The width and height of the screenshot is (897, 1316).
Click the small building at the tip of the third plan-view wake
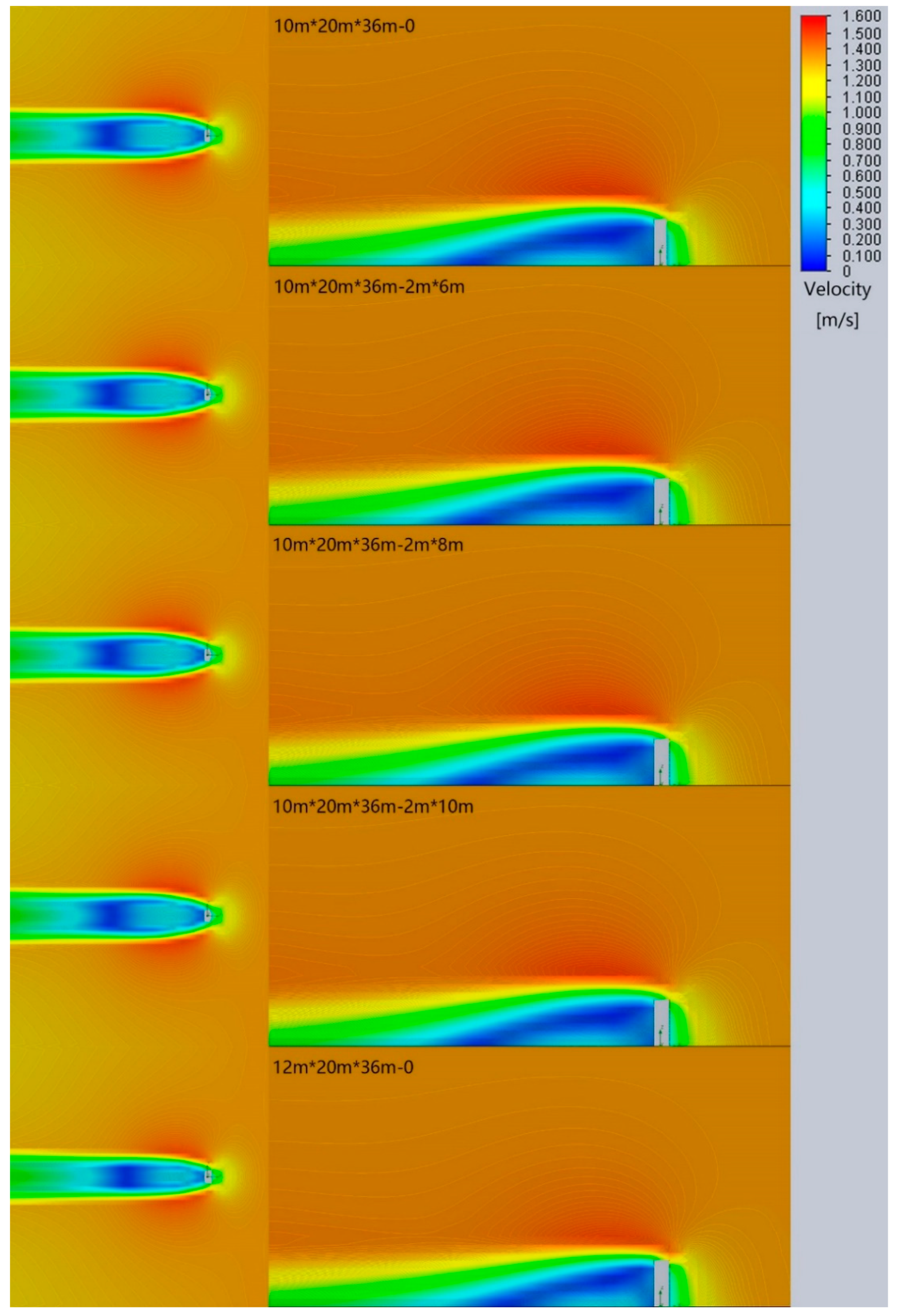coord(208,655)
